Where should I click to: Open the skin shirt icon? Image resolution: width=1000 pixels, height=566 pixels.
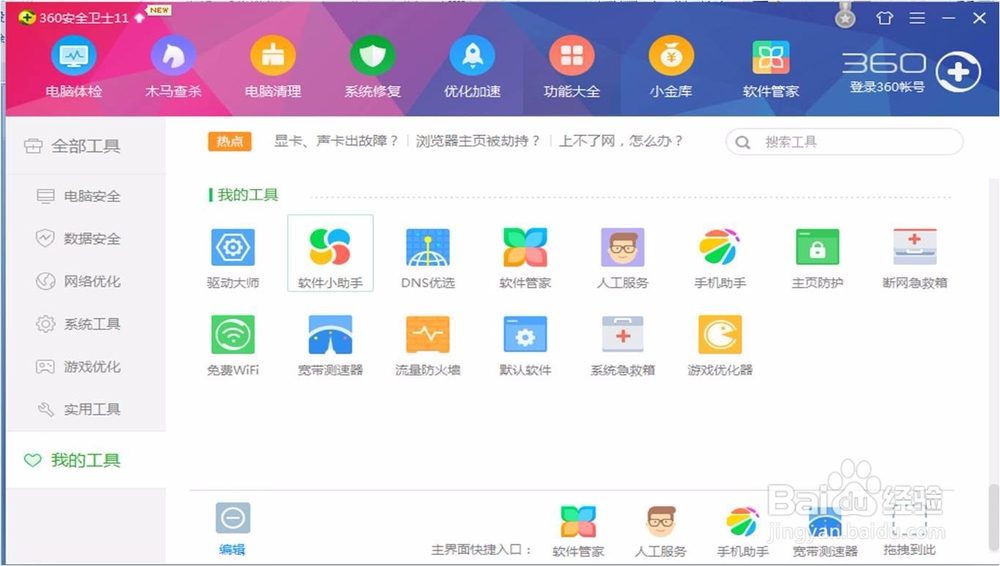click(885, 18)
